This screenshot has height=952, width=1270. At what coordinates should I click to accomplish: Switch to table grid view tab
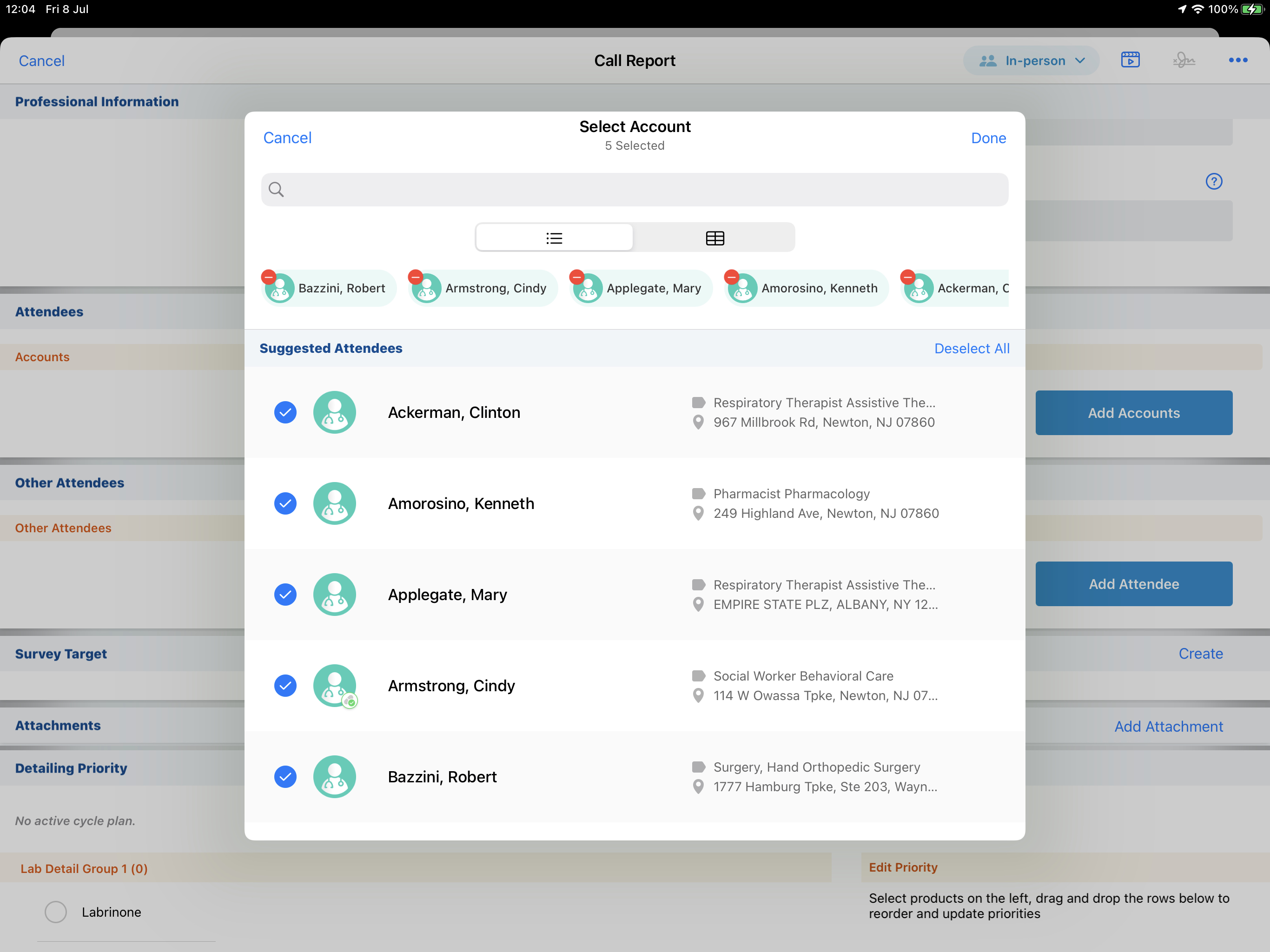tap(714, 238)
